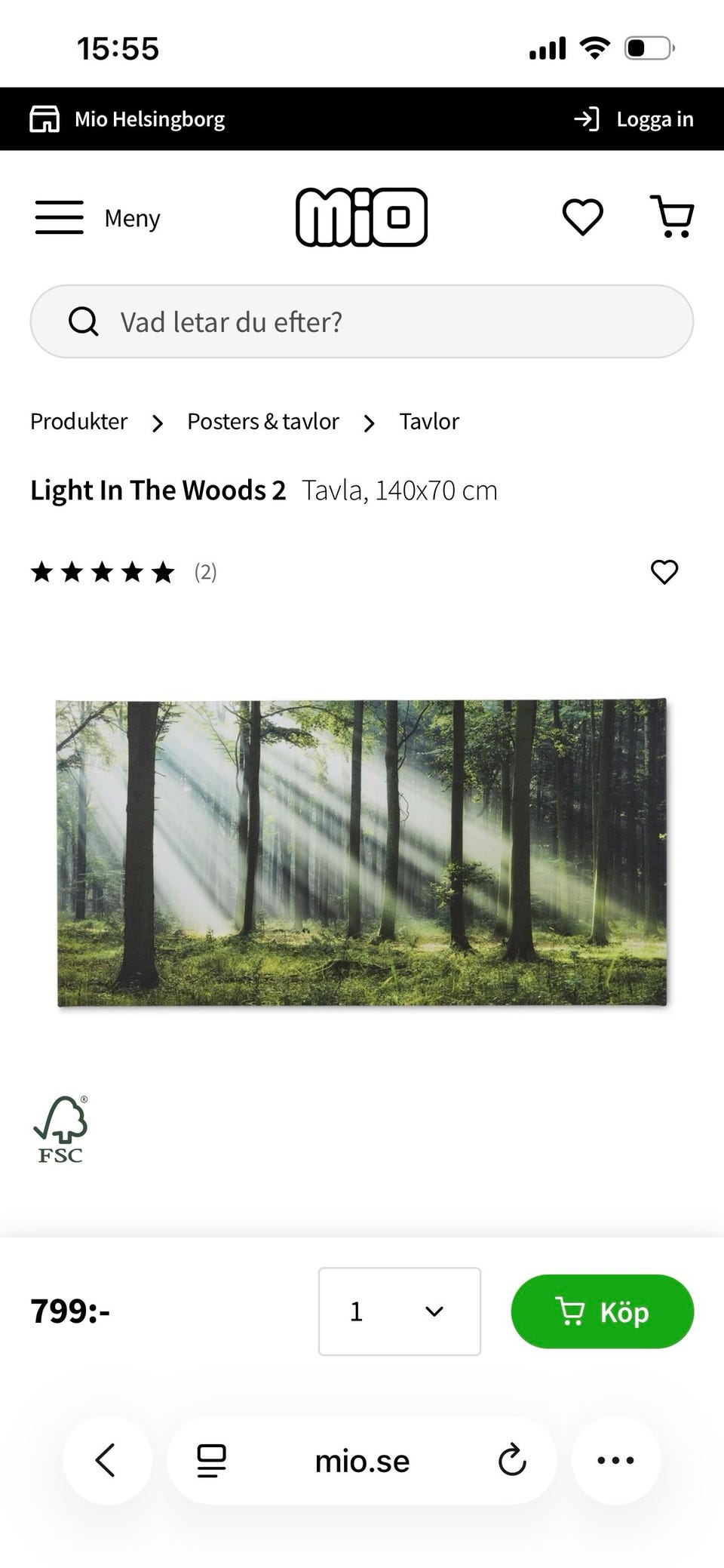Screen dimensions: 724x1568
Task: Toggle favorite heart for Light In The Woods 2
Action: (x=664, y=572)
